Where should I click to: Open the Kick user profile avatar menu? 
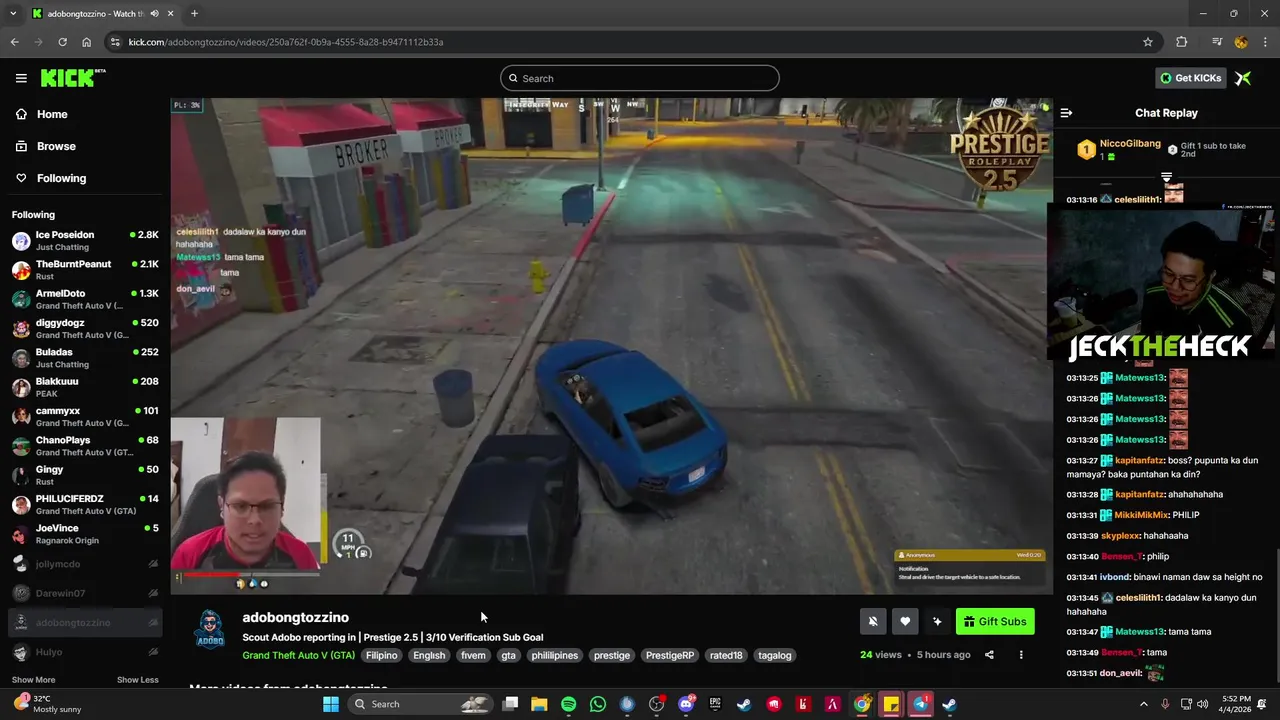click(1243, 78)
